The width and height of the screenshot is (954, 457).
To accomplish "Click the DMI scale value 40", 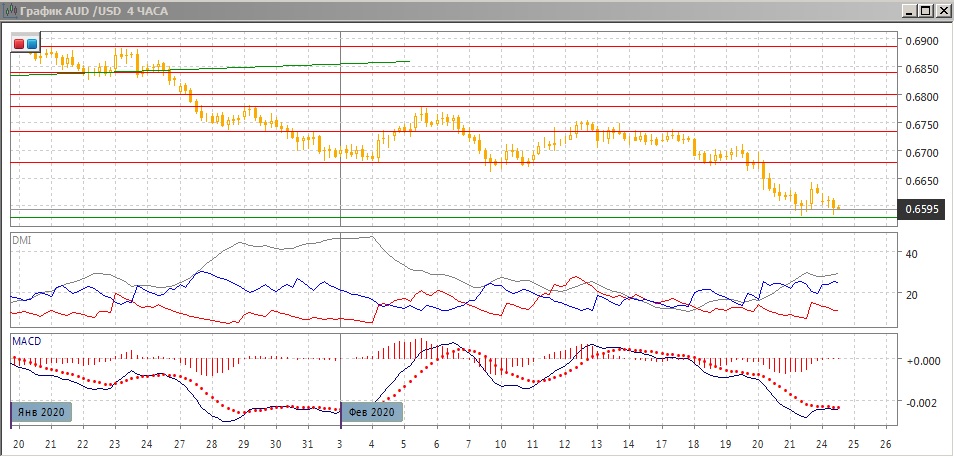I will pyautogui.click(x=911, y=254).
